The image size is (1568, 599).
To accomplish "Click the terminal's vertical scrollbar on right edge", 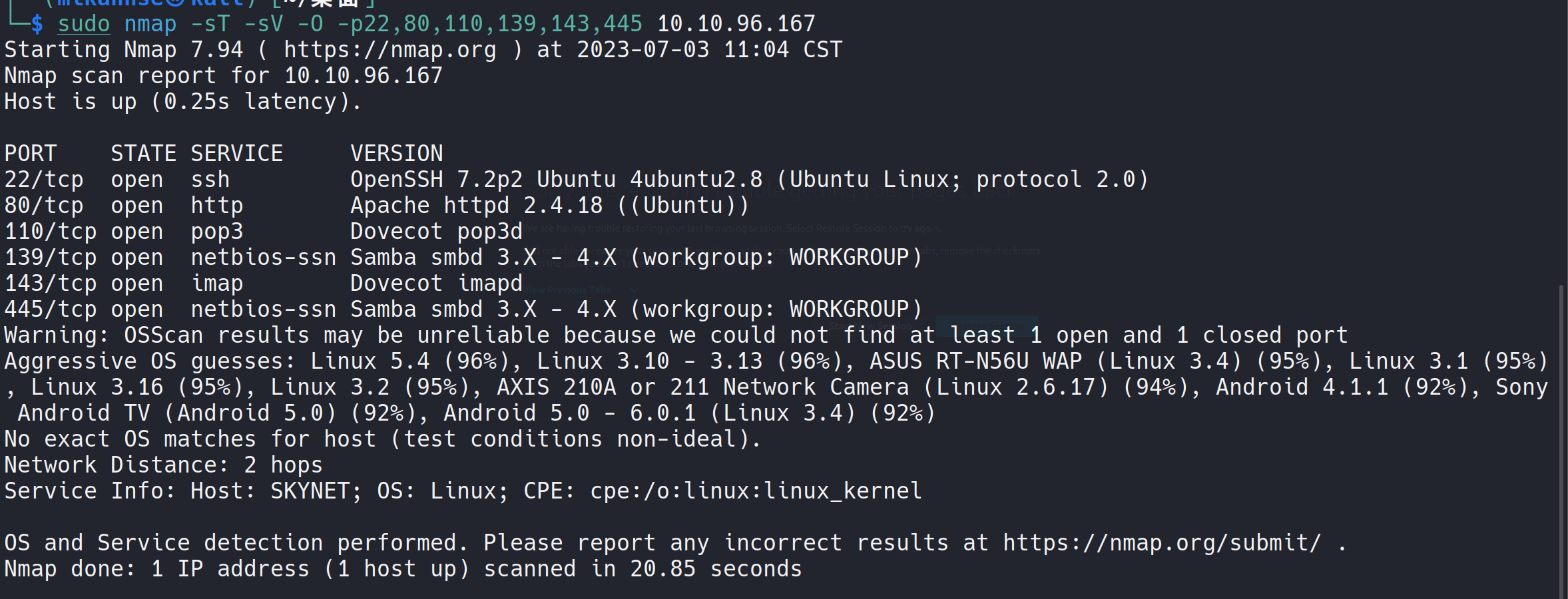I will click(1561, 439).
